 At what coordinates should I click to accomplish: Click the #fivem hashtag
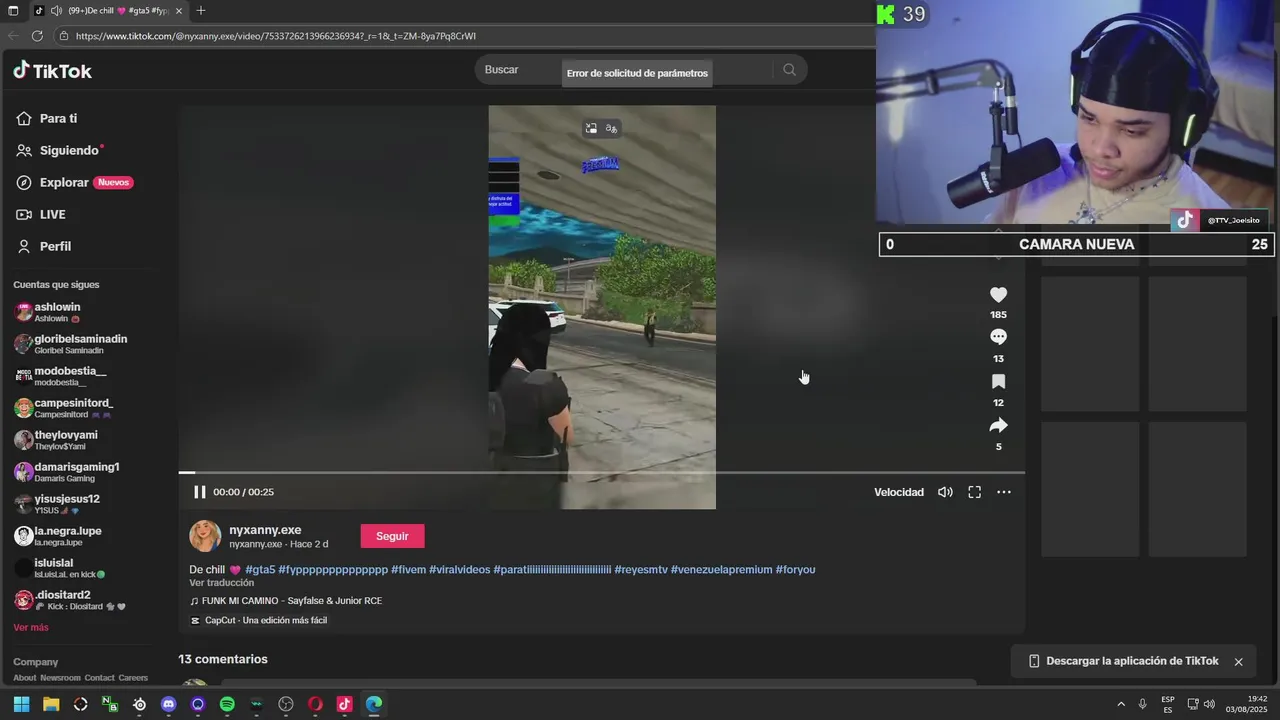tap(408, 570)
